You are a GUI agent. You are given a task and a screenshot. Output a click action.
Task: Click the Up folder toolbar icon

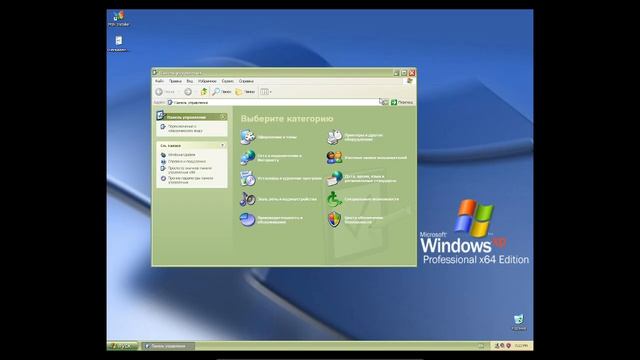pyautogui.click(x=203, y=92)
